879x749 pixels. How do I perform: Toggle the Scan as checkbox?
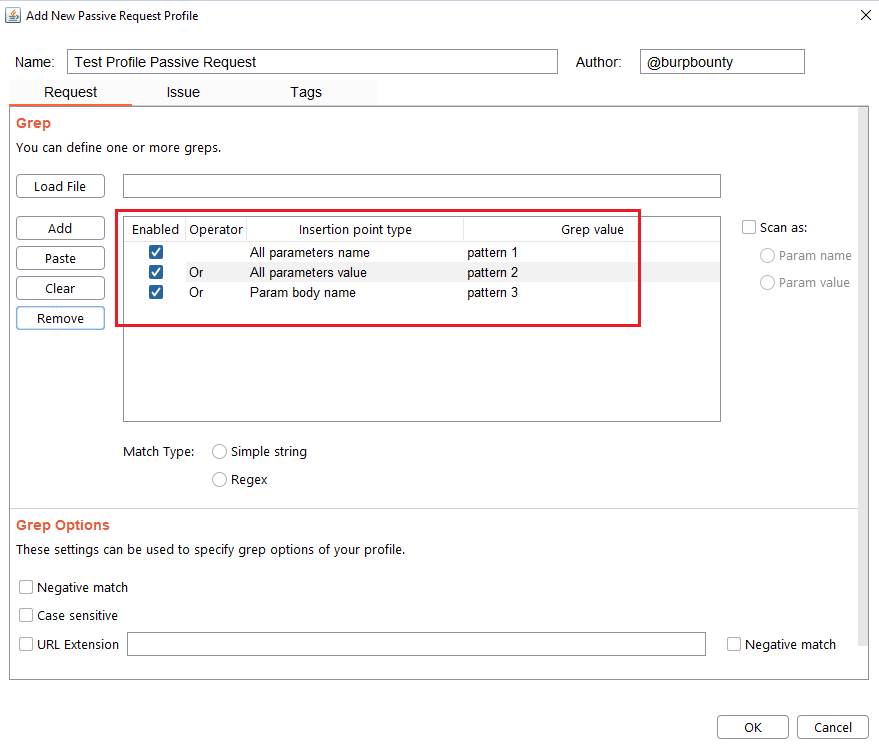749,228
